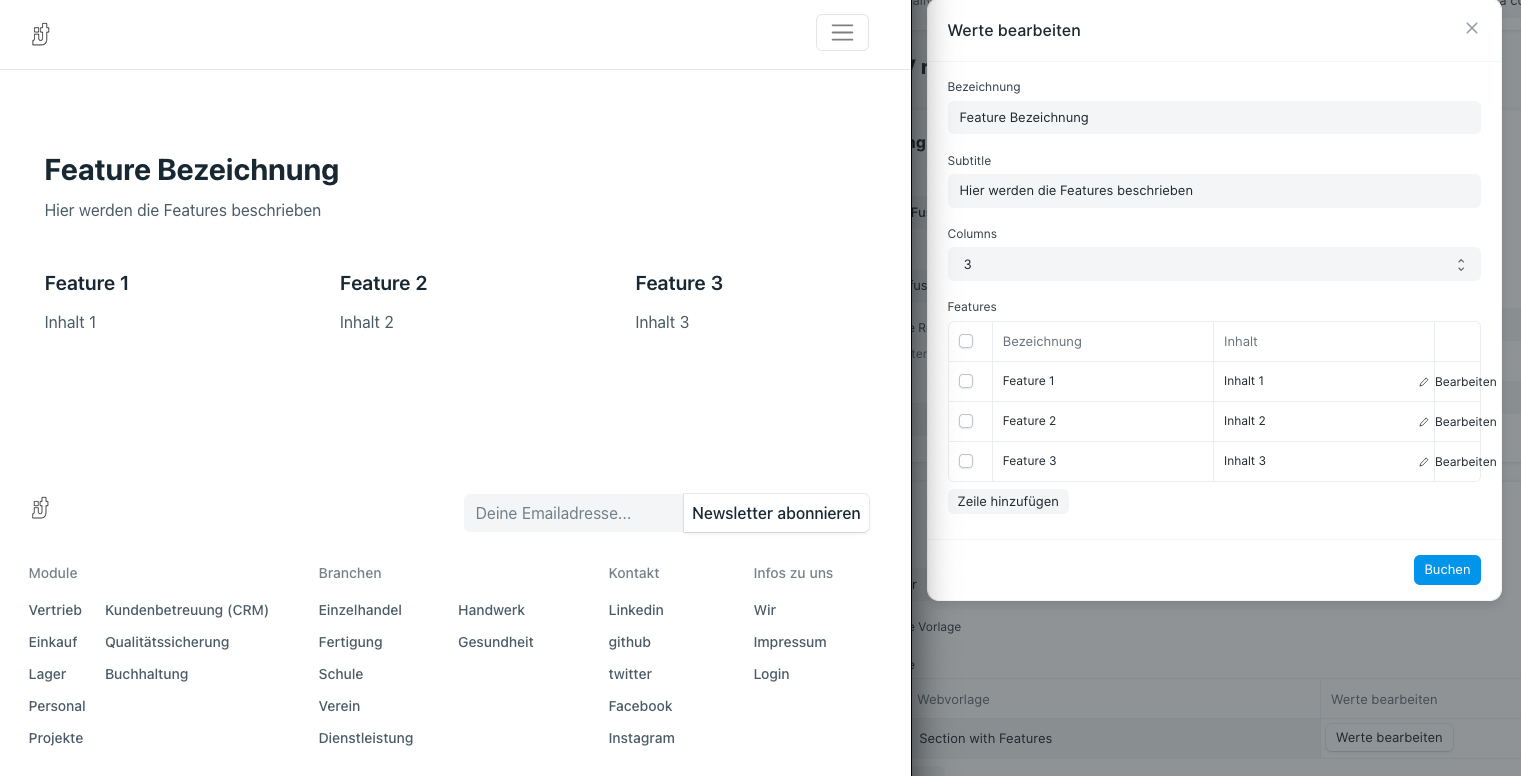This screenshot has width=1521, height=776.
Task: Open the Personal footer link
Action: coord(57,706)
